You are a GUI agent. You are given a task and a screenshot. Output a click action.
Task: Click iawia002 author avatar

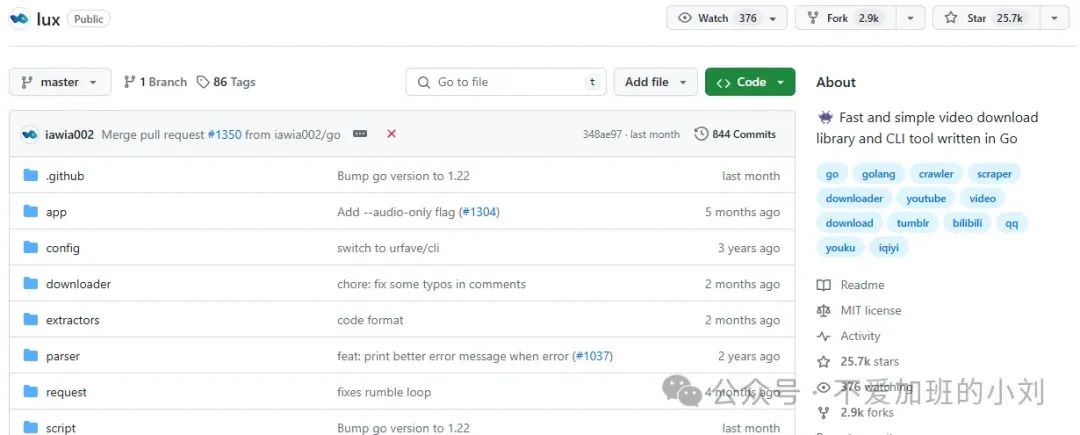(x=29, y=134)
